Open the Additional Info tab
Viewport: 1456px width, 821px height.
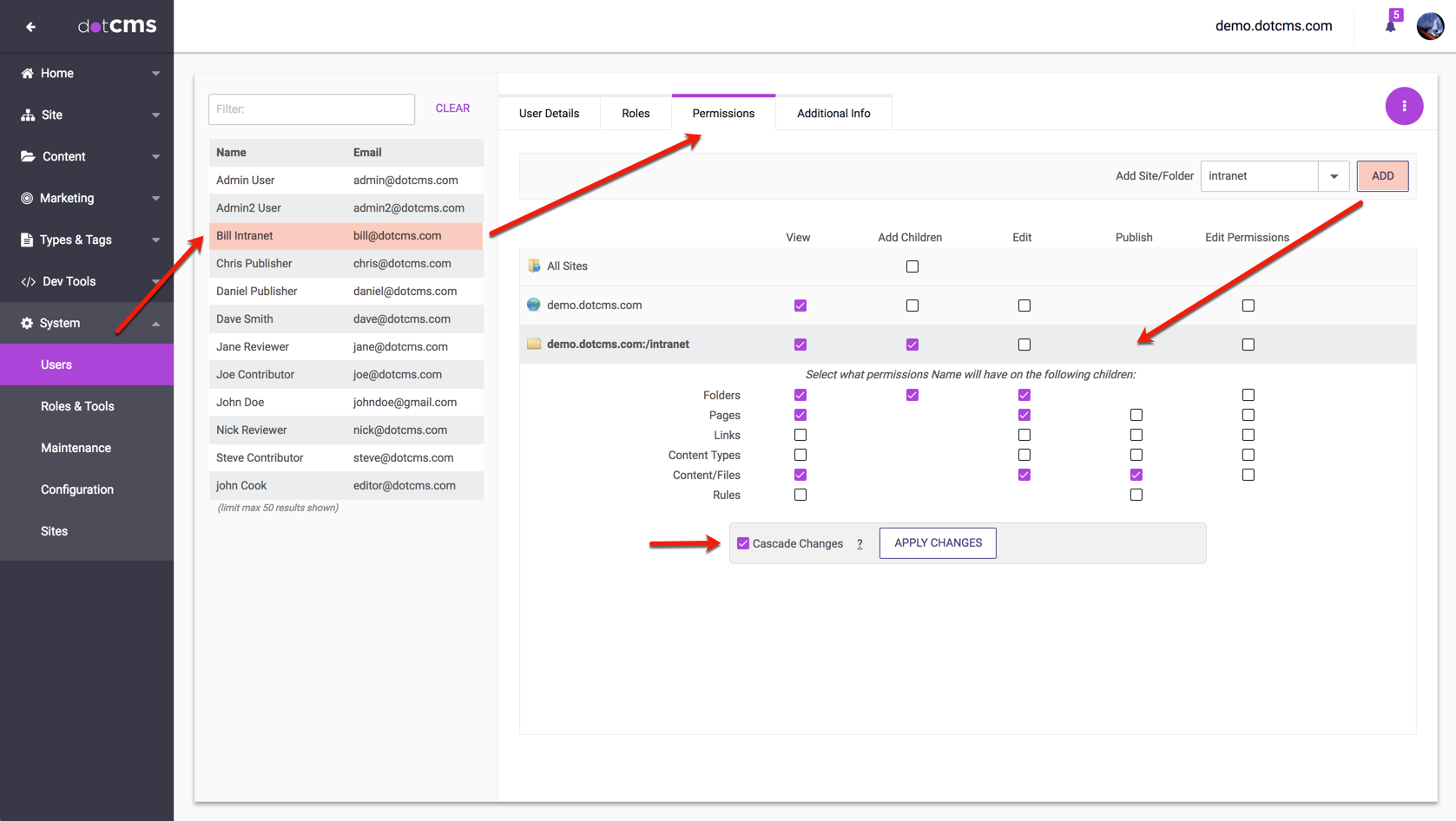[x=833, y=113]
